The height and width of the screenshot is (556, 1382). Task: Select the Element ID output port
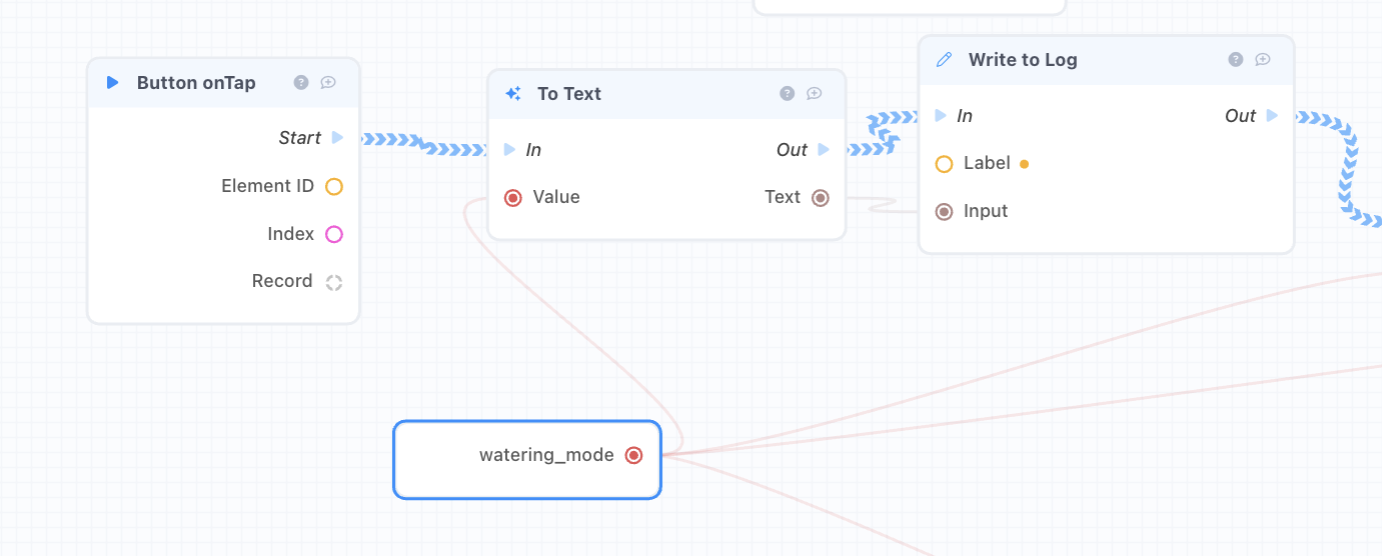[x=334, y=186]
